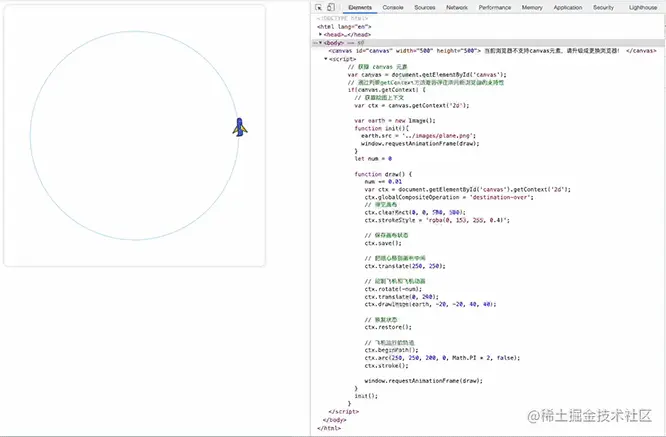Click the ctx.strokeStyle rgba line
Image resolution: width=666 pixels, height=437 pixels.
point(437,220)
